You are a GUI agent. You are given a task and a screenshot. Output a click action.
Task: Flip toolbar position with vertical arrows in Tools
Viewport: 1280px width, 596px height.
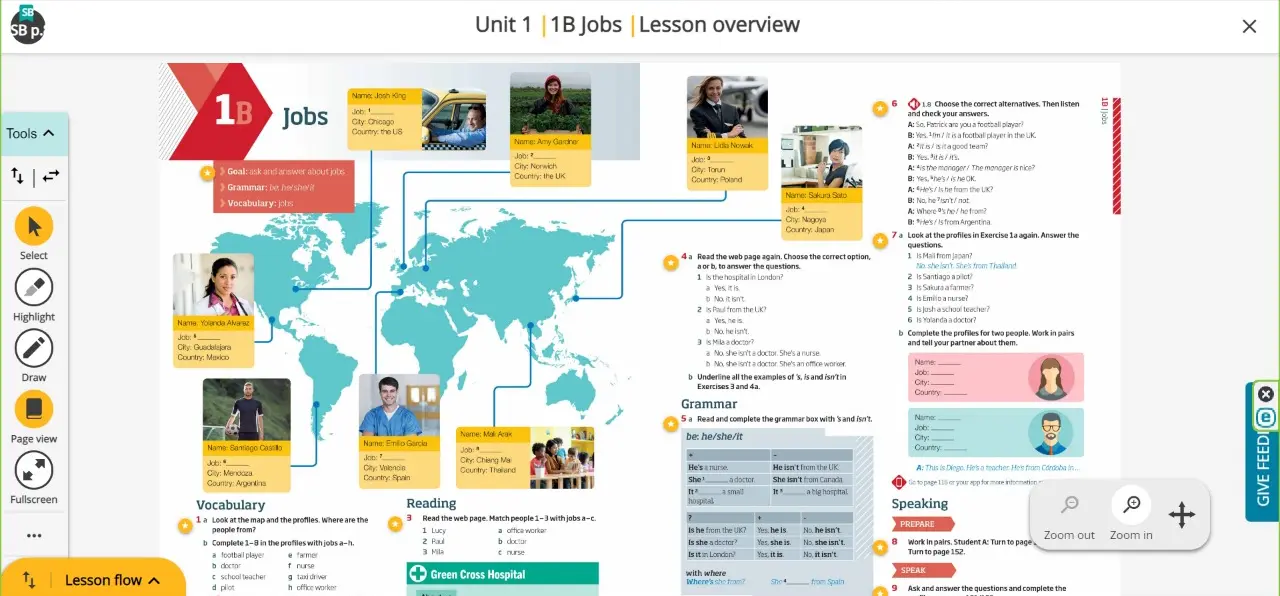(x=18, y=176)
